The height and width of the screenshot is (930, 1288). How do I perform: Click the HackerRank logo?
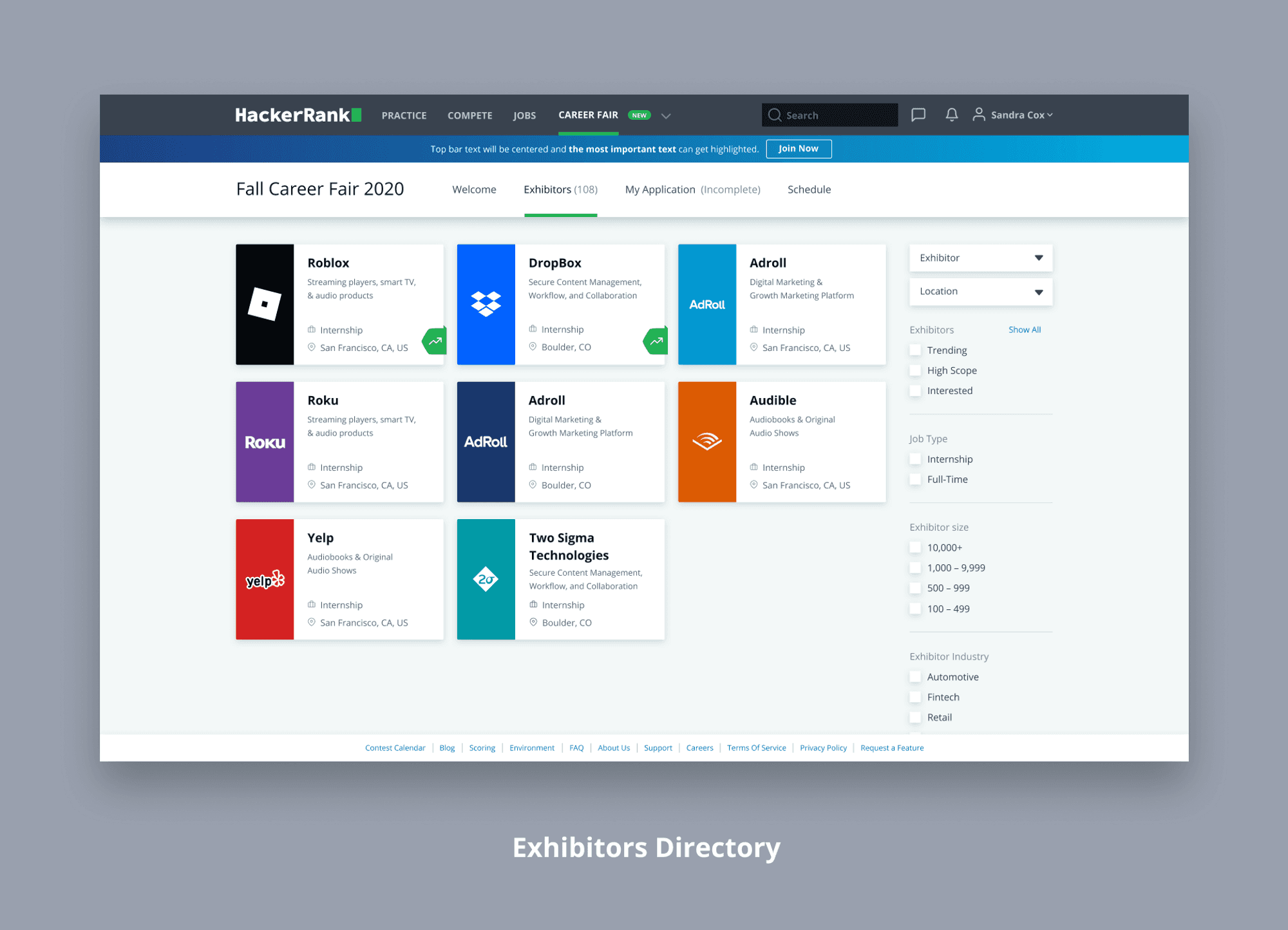[x=298, y=115]
